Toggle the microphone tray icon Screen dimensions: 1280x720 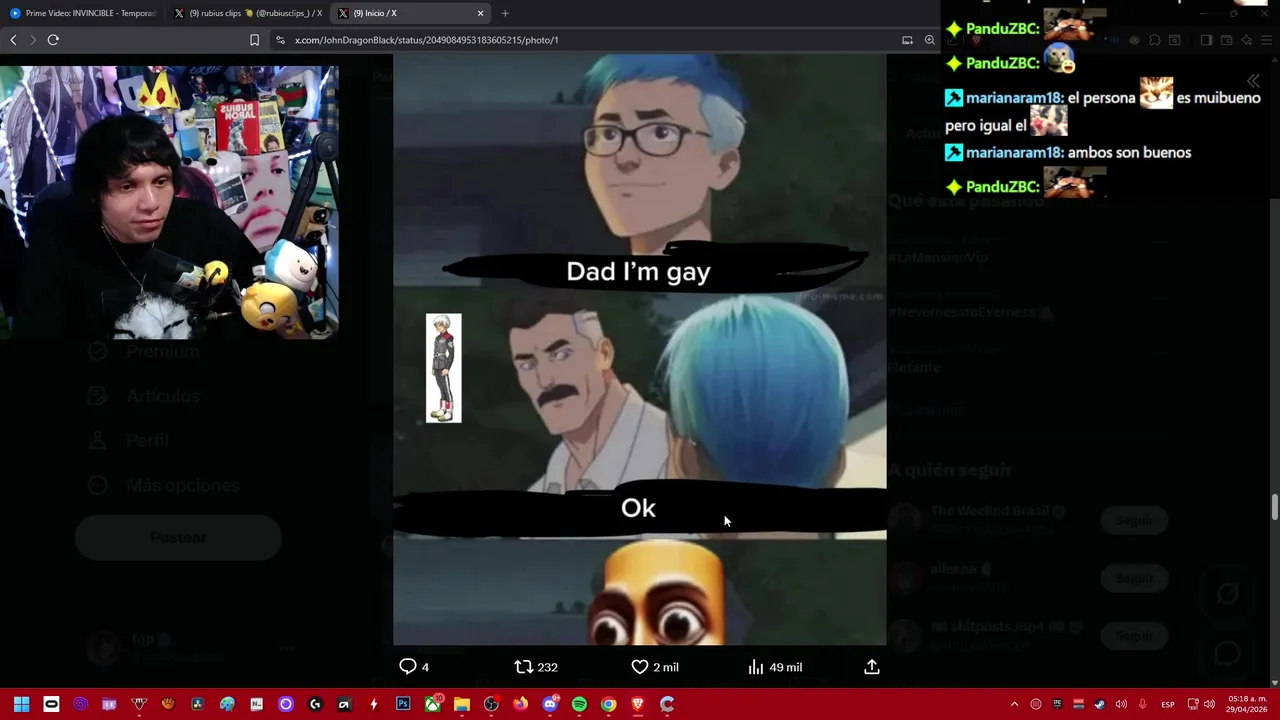click(1142, 704)
